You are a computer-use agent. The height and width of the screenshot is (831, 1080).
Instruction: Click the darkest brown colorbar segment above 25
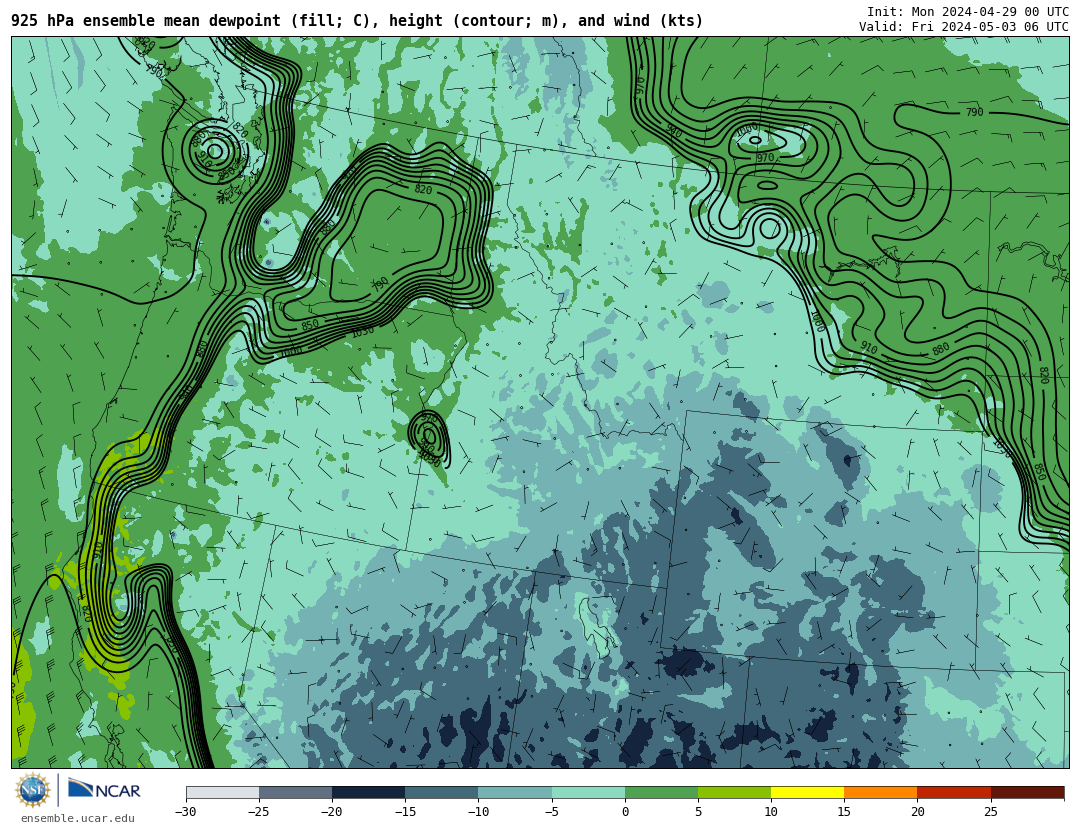point(1028,792)
